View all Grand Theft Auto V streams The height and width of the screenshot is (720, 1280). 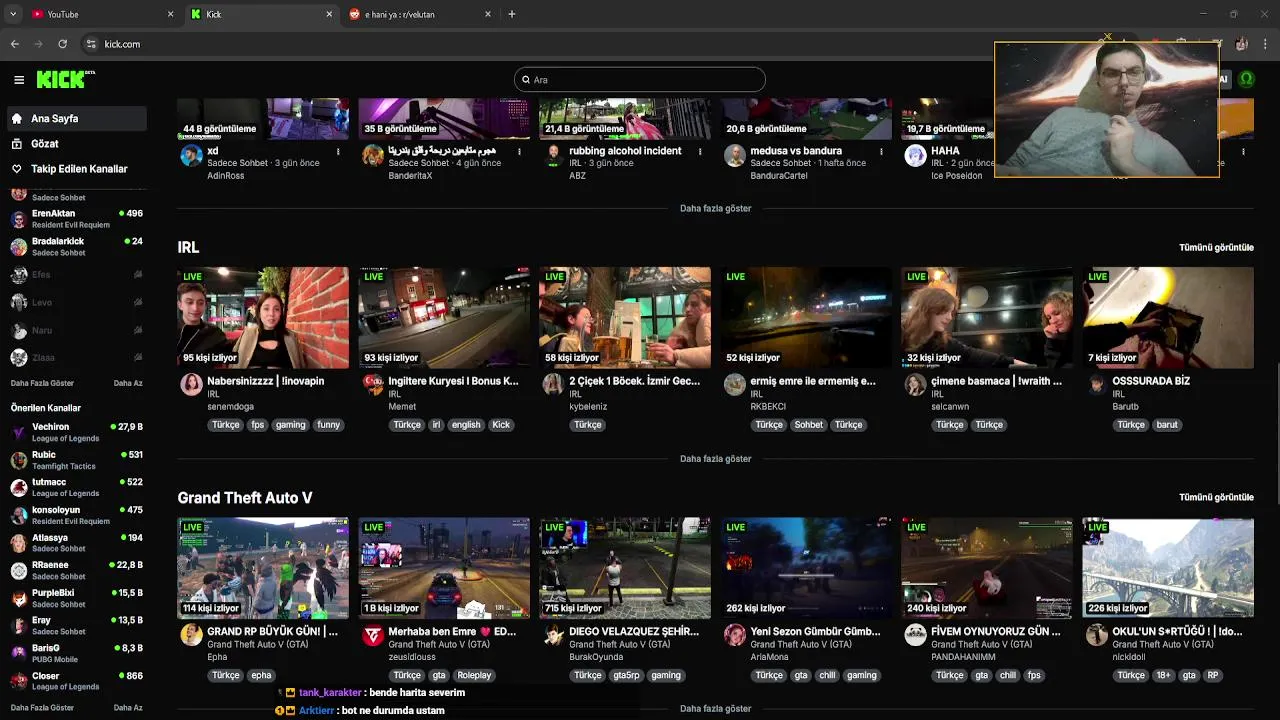tap(1216, 497)
